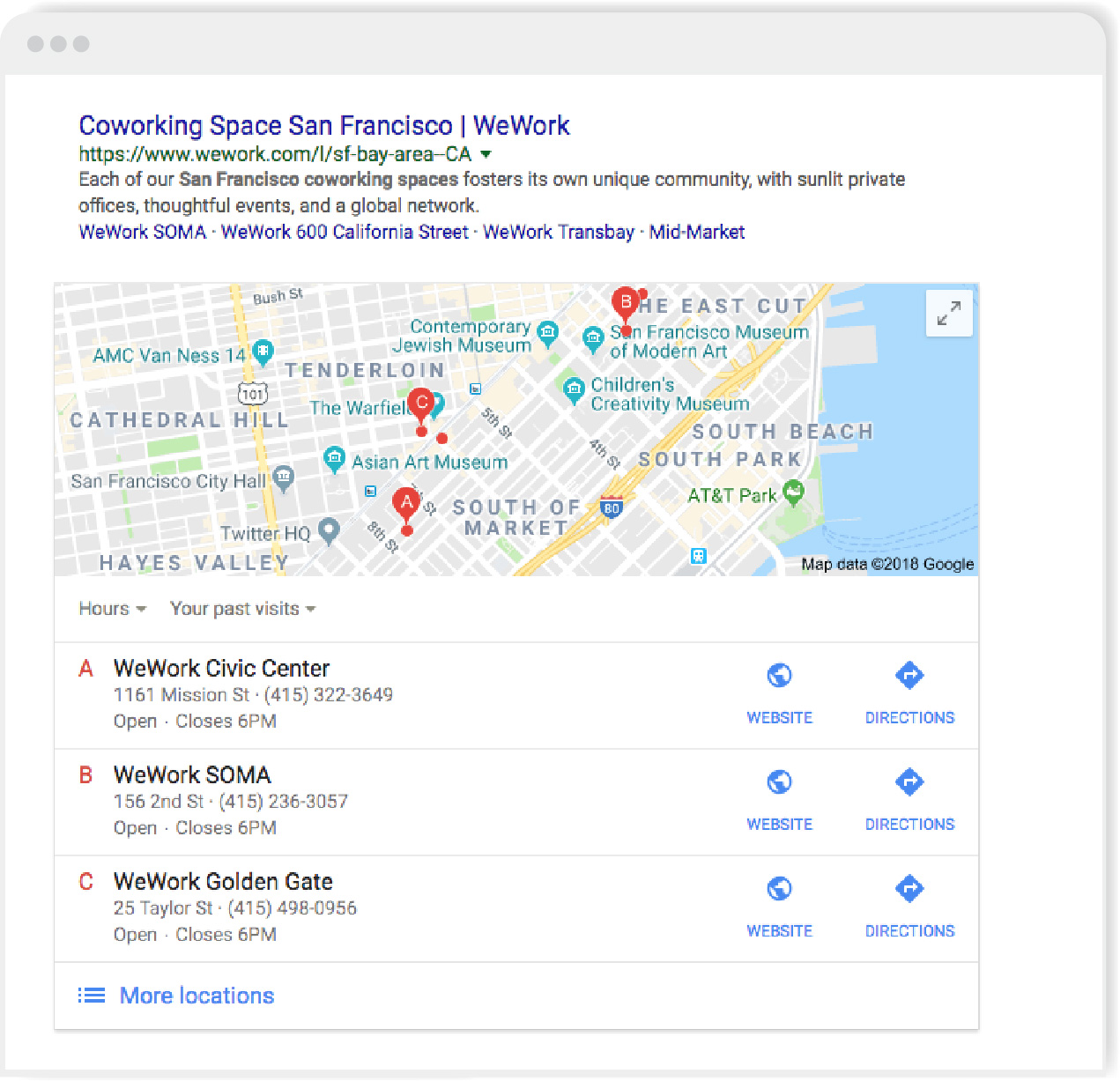Select the WeWork Golden Gate listing
The height and width of the screenshot is (1081, 1120).
coord(516,908)
